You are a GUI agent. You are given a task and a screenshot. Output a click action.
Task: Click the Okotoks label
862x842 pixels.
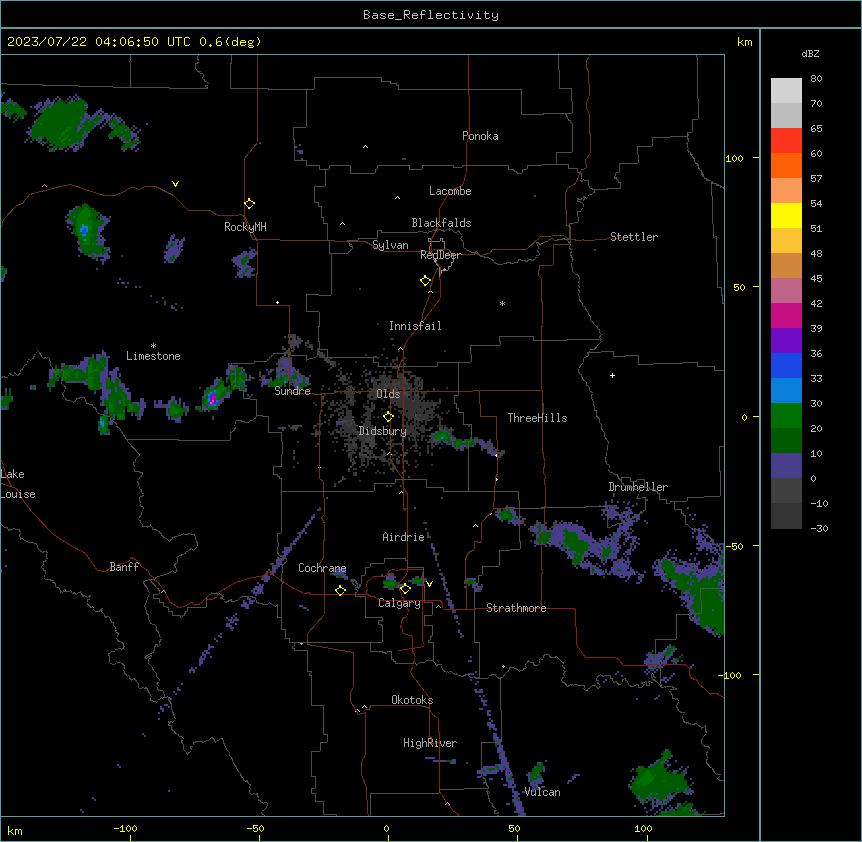[412, 700]
